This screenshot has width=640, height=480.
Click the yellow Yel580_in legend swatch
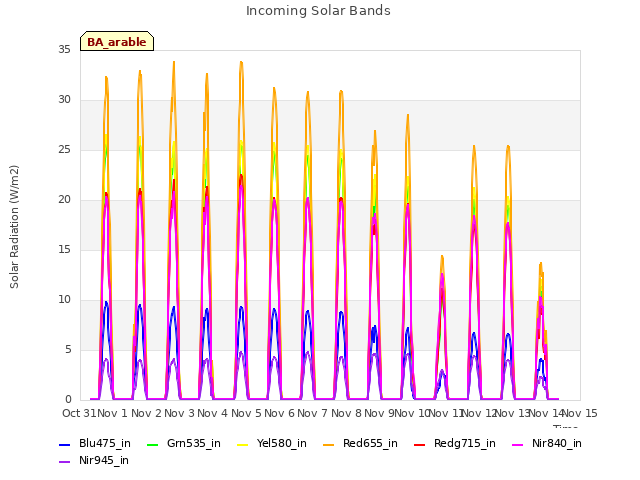(242, 444)
